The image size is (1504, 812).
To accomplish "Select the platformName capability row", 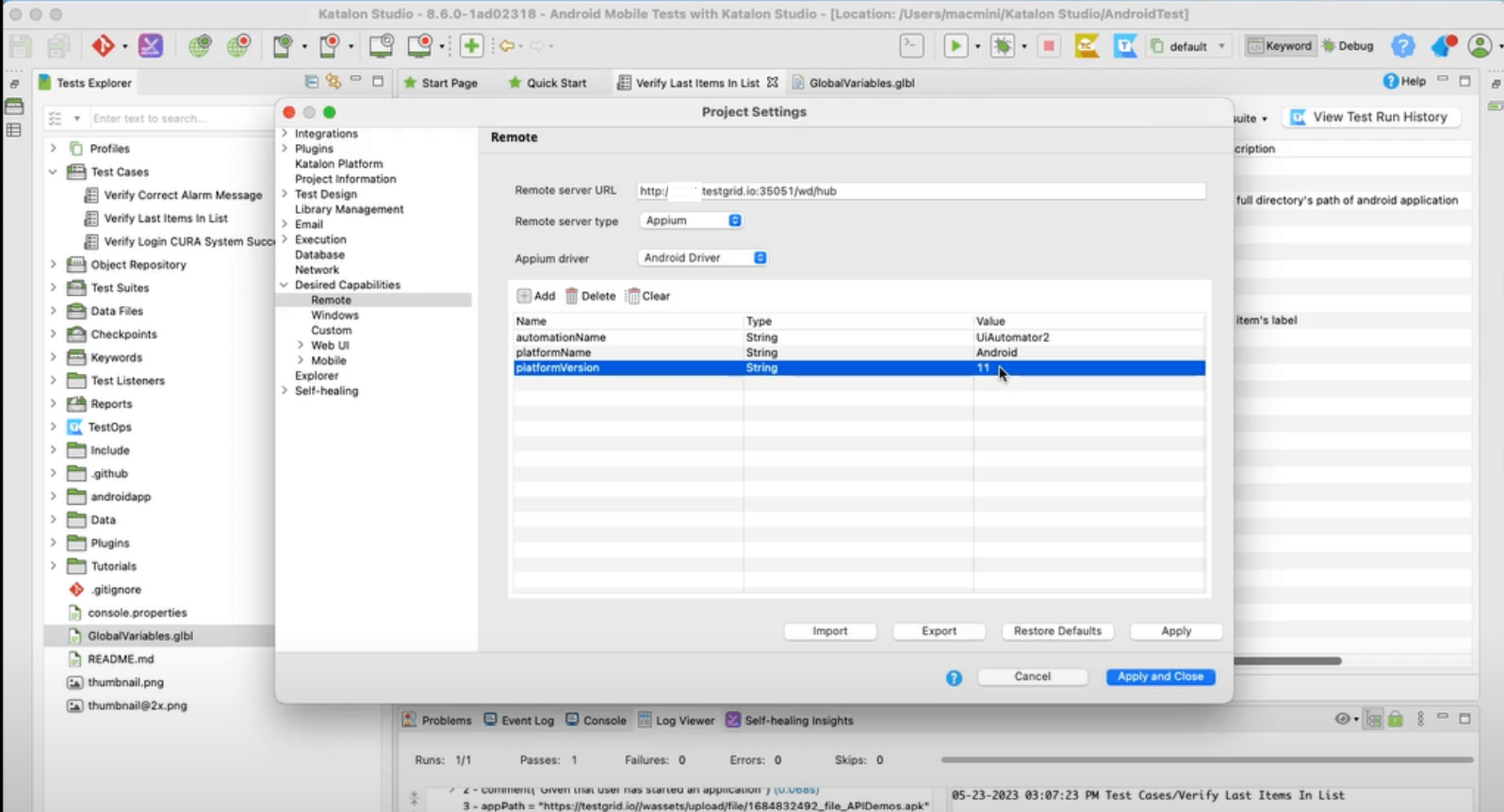I will click(x=859, y=352).
